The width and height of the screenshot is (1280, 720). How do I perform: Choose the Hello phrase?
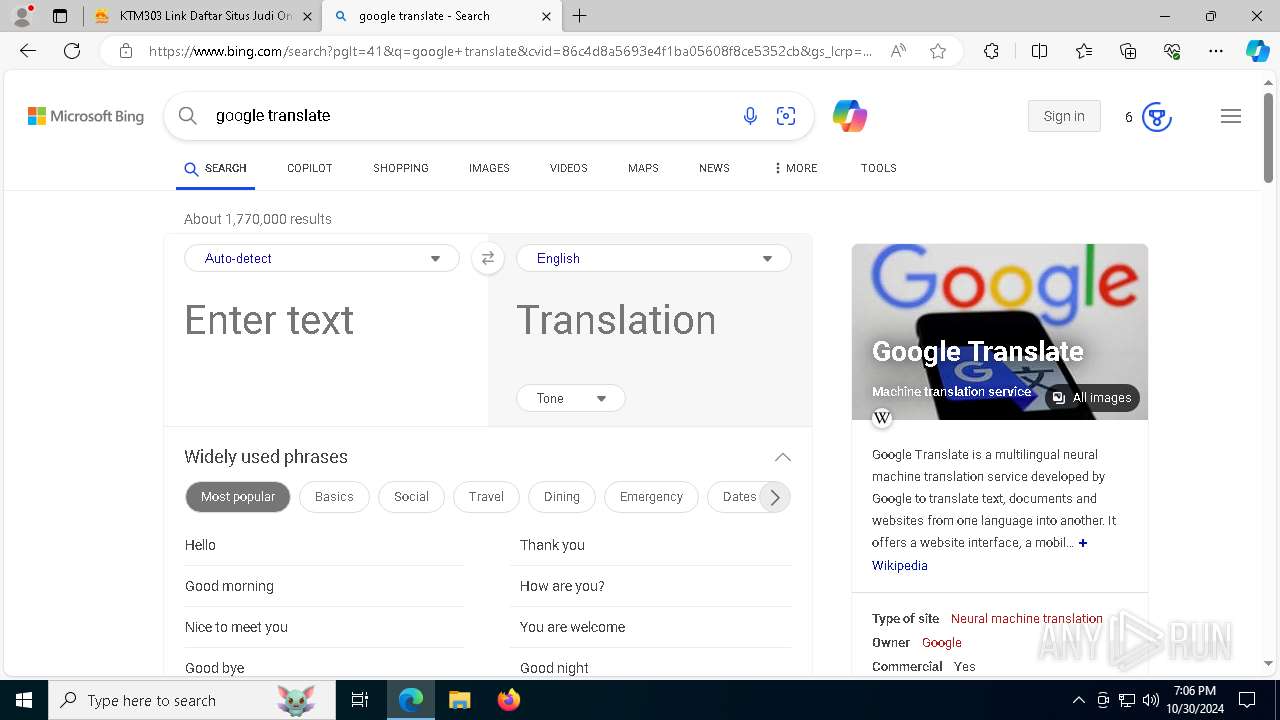pos(200,545)
